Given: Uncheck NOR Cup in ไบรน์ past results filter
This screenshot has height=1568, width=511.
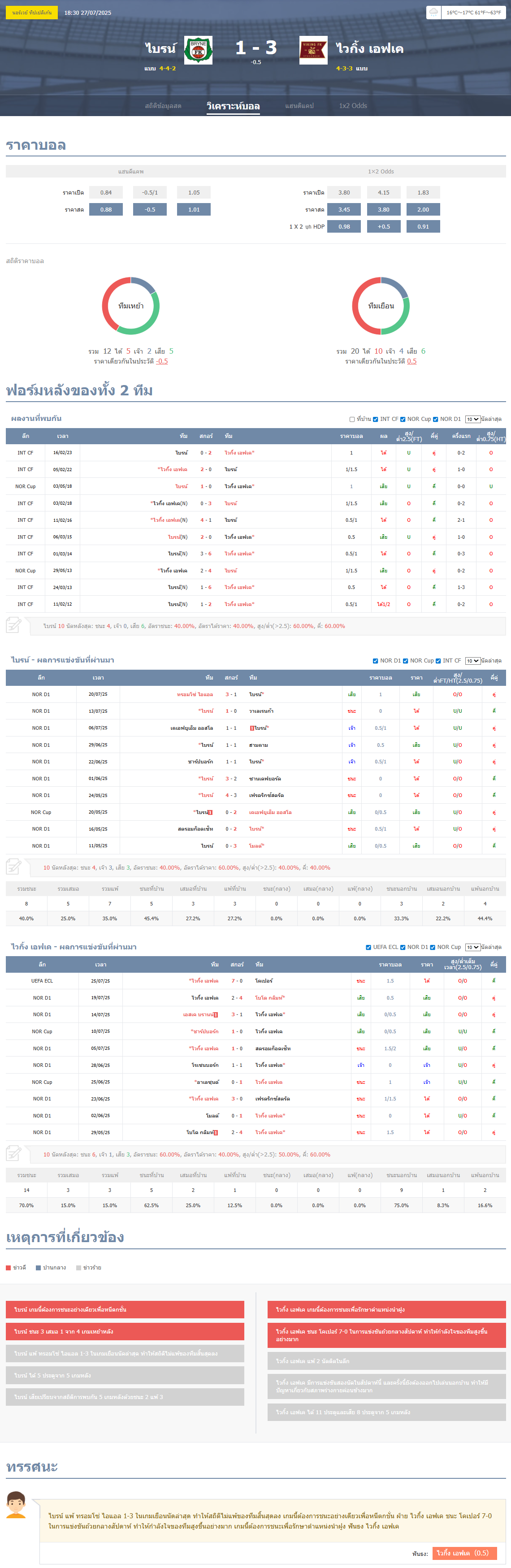Looking at the screenshot, I should pos(405,660).
